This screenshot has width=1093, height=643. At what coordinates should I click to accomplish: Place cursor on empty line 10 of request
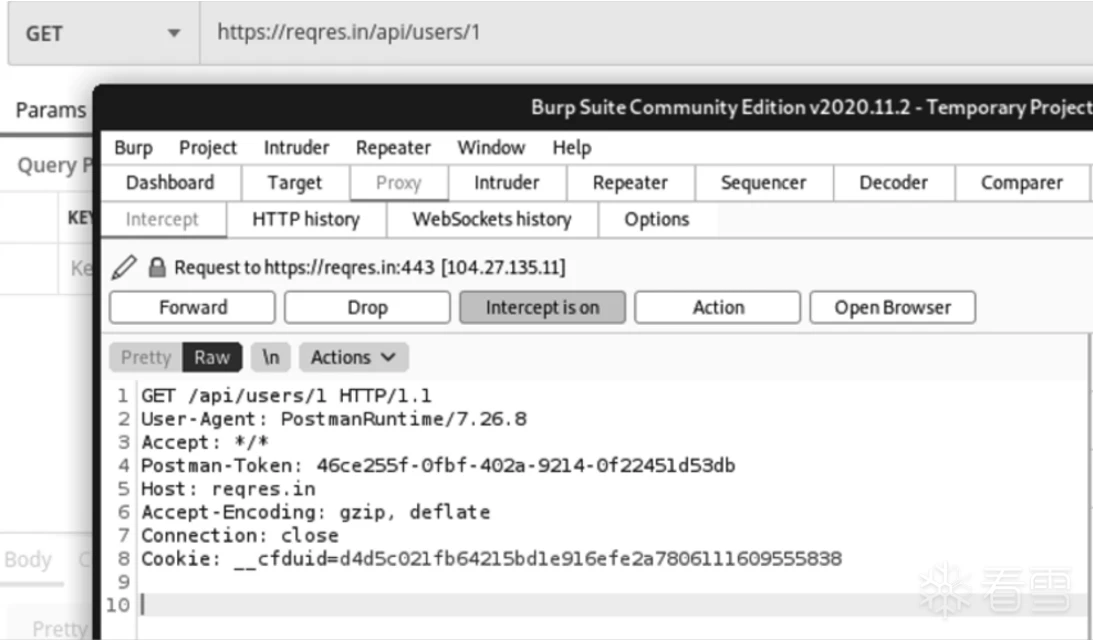[x=613, y=605]
